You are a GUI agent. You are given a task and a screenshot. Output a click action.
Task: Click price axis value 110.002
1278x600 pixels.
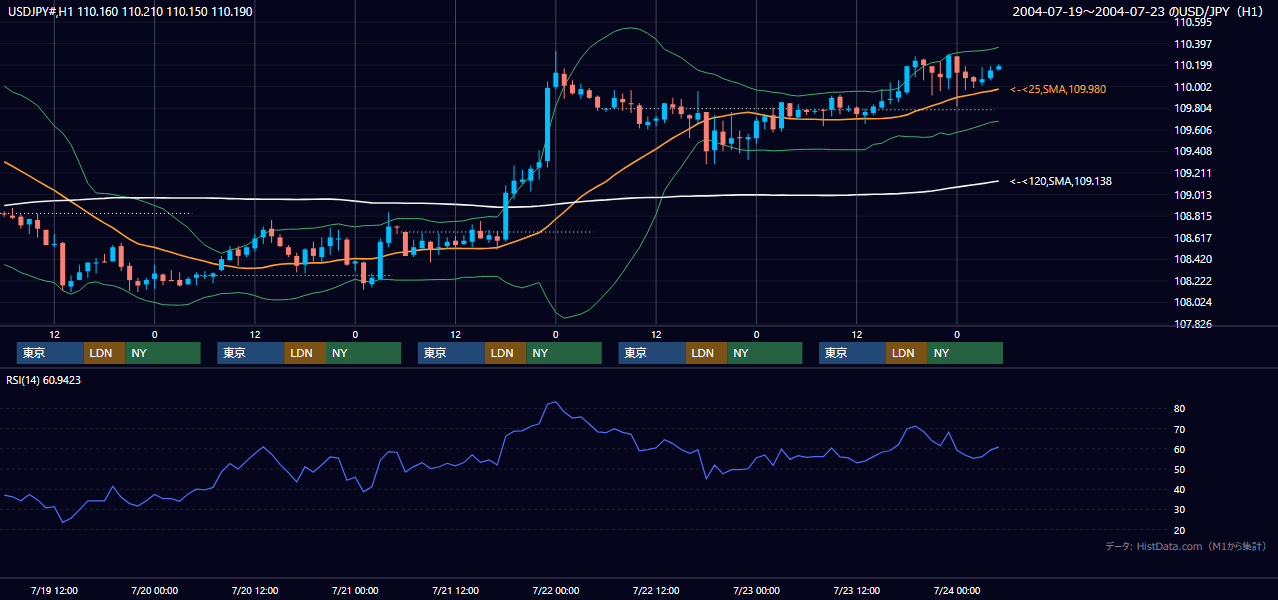(x=1193, y=87)
